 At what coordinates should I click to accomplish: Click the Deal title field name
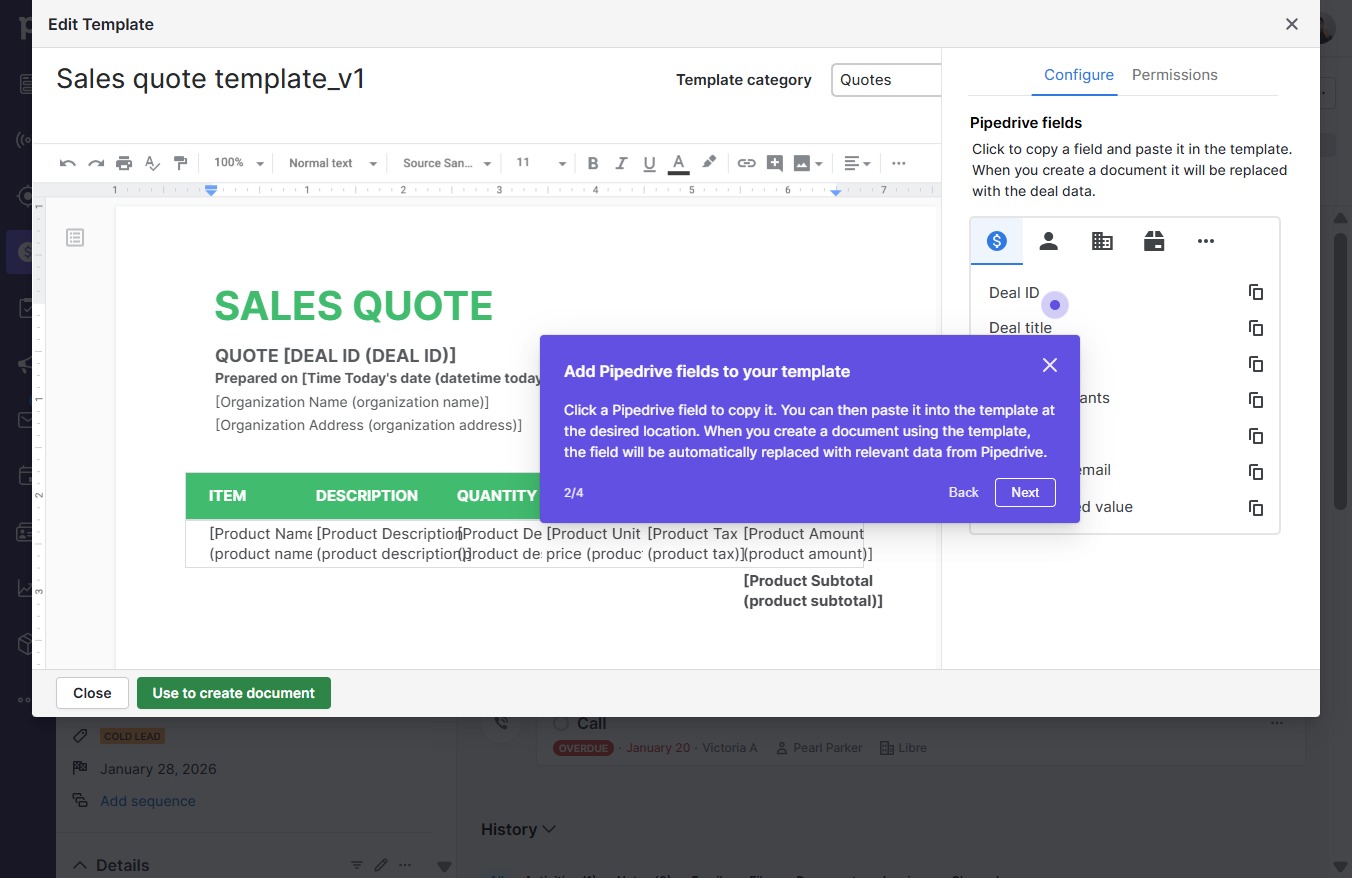pyautogui.click(x=1020, y=328)
